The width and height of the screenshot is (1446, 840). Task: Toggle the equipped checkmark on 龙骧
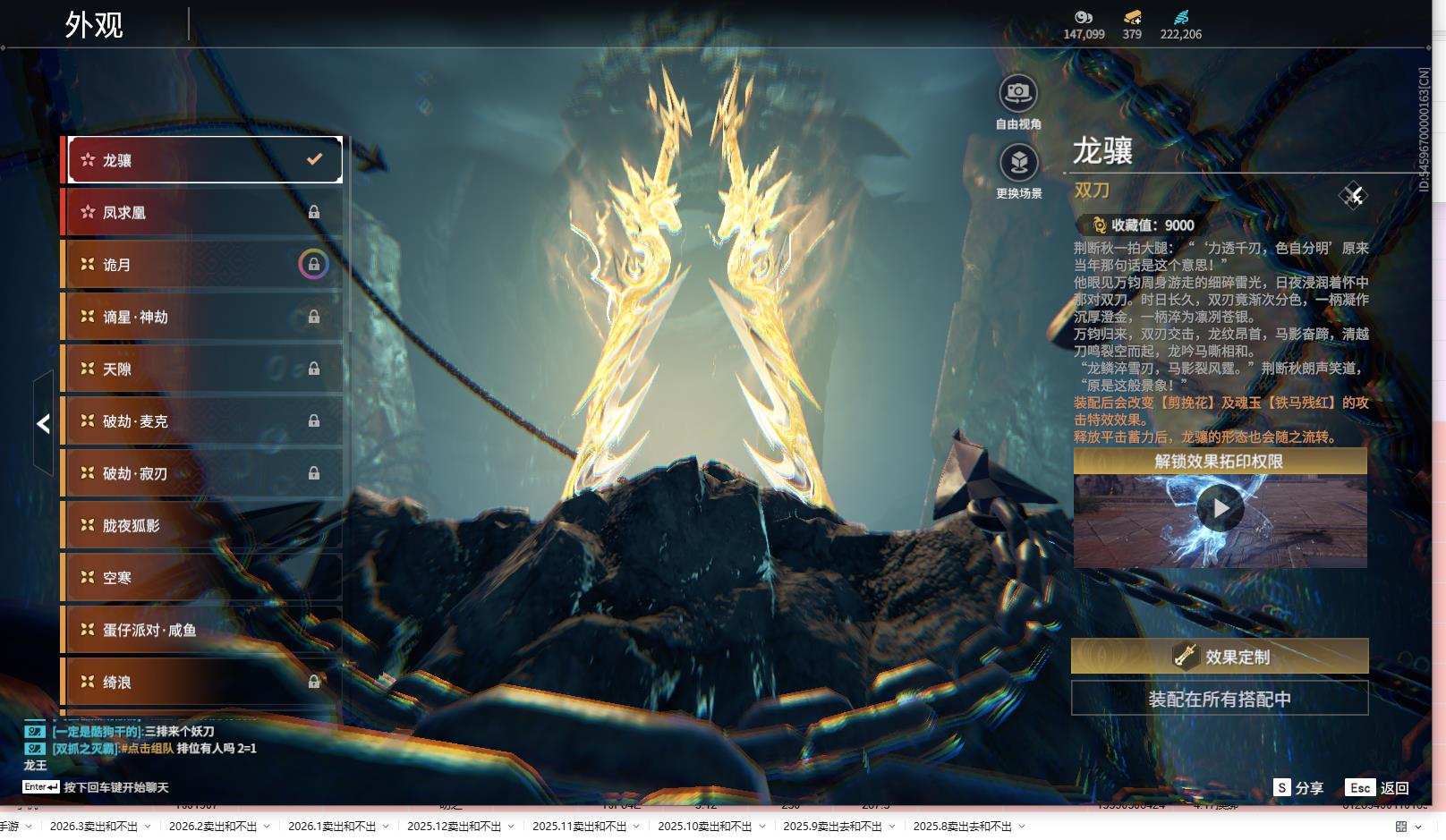coord(314,159)
